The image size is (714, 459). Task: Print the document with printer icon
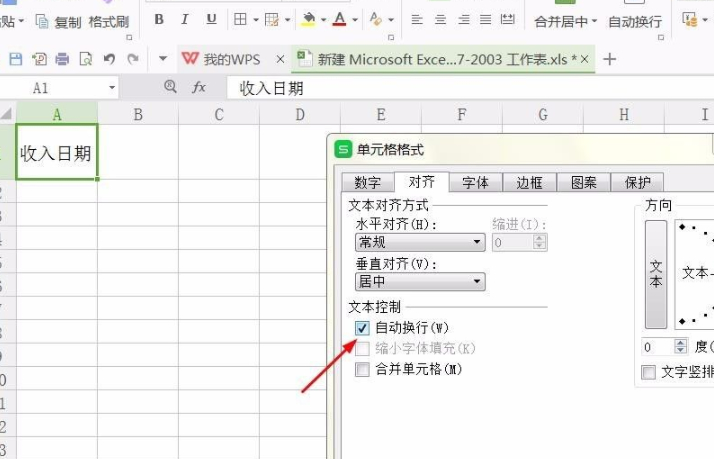tap(62, 59)
